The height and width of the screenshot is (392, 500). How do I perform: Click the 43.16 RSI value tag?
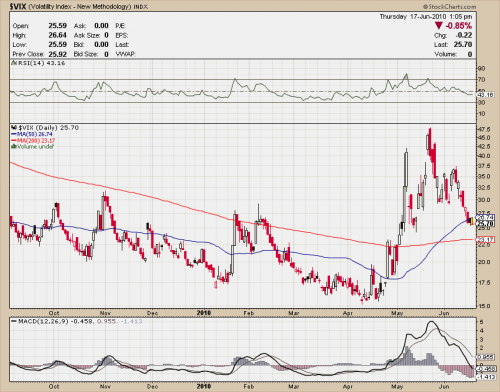click(485, 95)
